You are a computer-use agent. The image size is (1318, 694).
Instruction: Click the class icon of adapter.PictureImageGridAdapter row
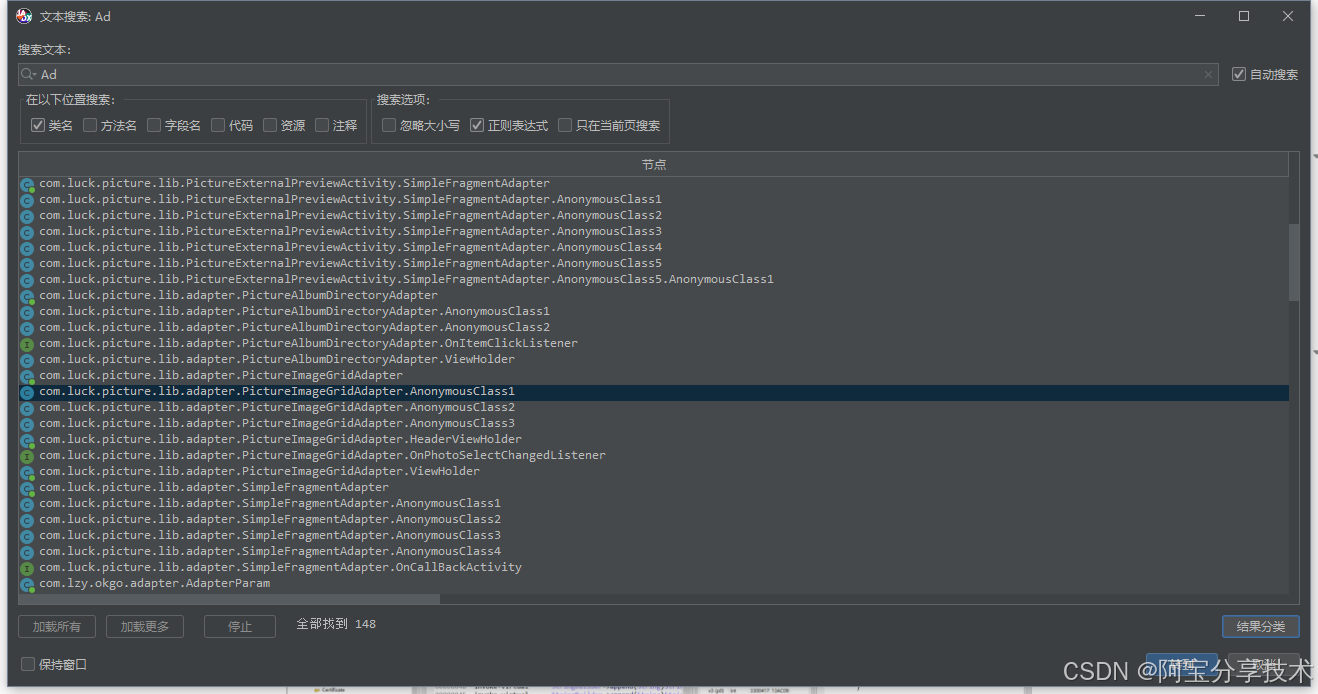click(x=28, y=376)
